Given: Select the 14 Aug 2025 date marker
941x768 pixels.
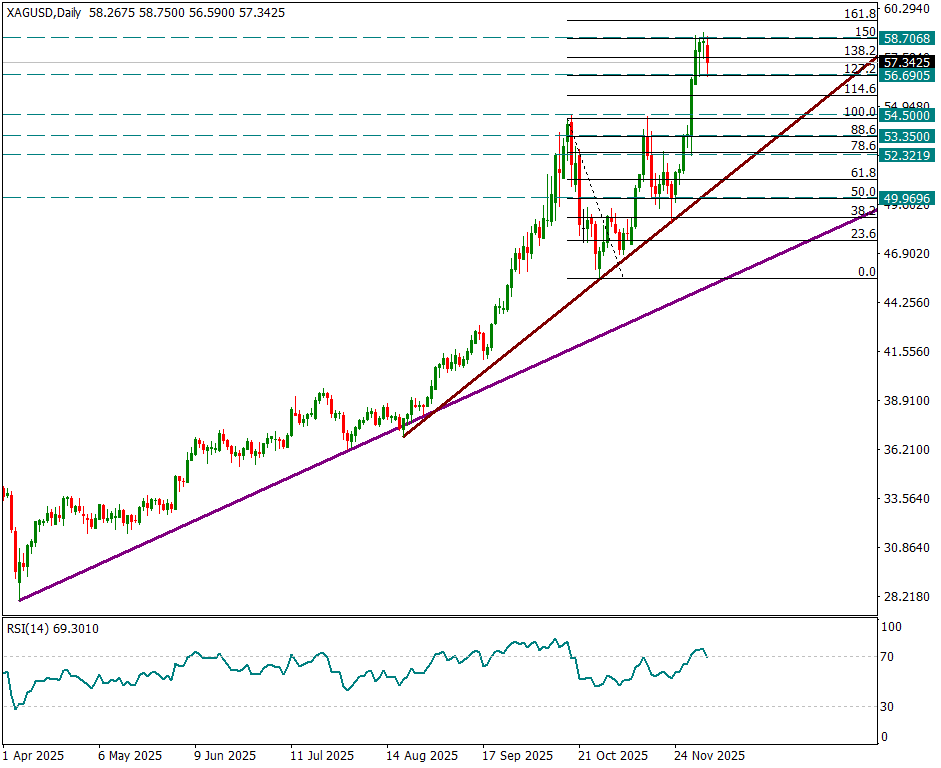Looking at the screenshot, I should pyautogui.click(x=421, y=756).
